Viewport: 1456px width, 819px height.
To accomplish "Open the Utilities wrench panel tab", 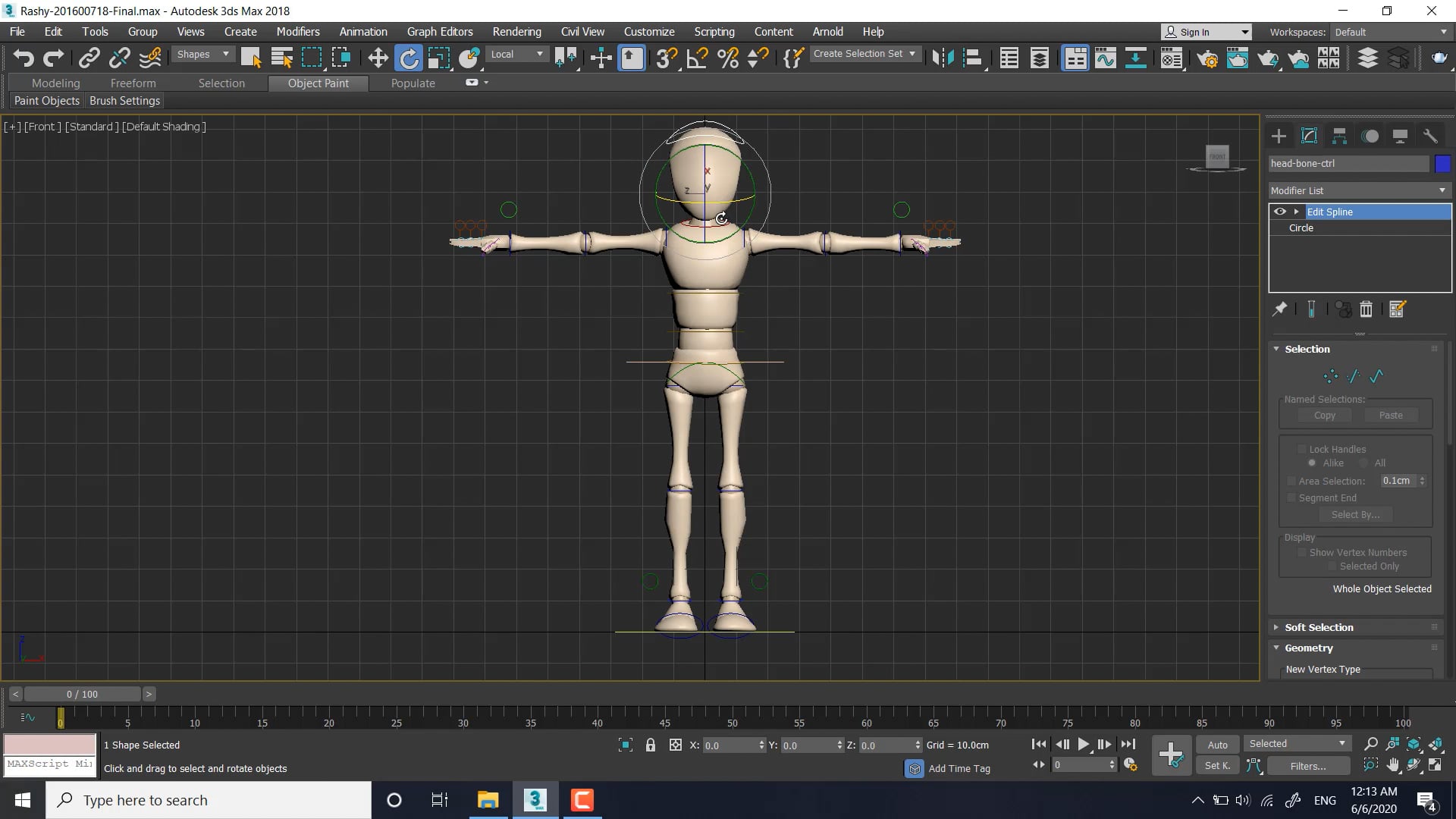I will click(x=1430, y=136).
